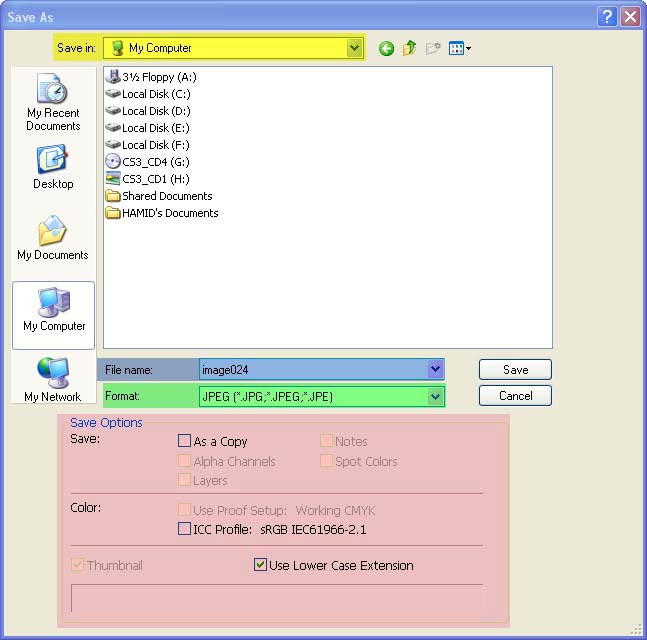
Task: Click the Save button
Action: click(x=515, y=369)
